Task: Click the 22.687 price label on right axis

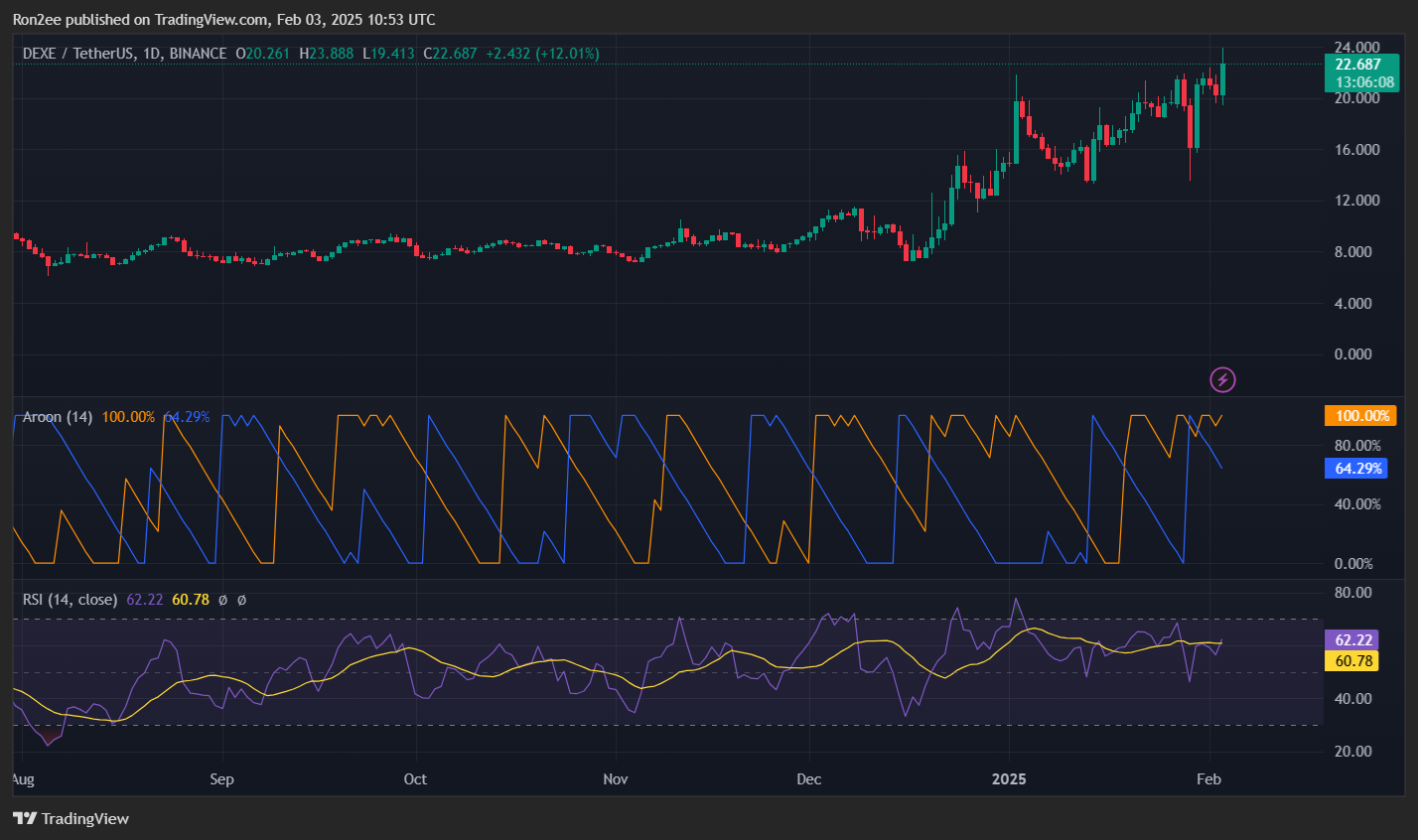Action: tap(1360, 62)
